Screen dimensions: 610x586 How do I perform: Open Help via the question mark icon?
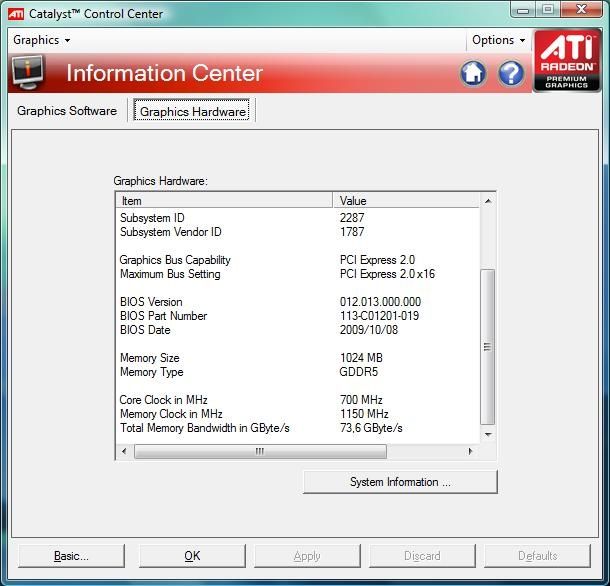(x=511, y=73)
